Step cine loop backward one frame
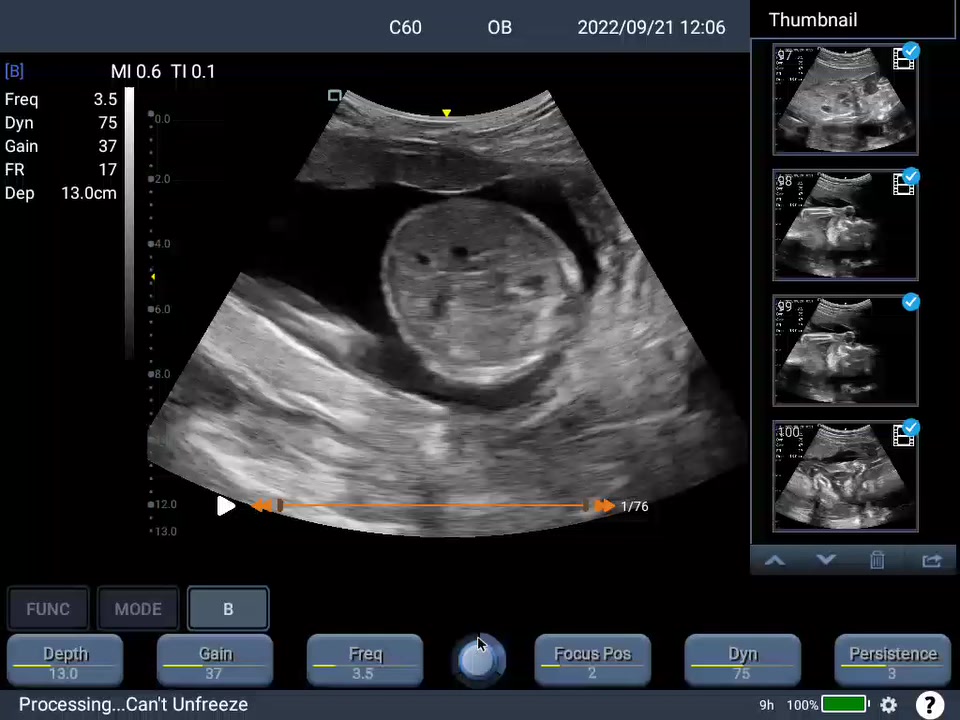Viewport: 960px width, 720px height. [260, 507]
